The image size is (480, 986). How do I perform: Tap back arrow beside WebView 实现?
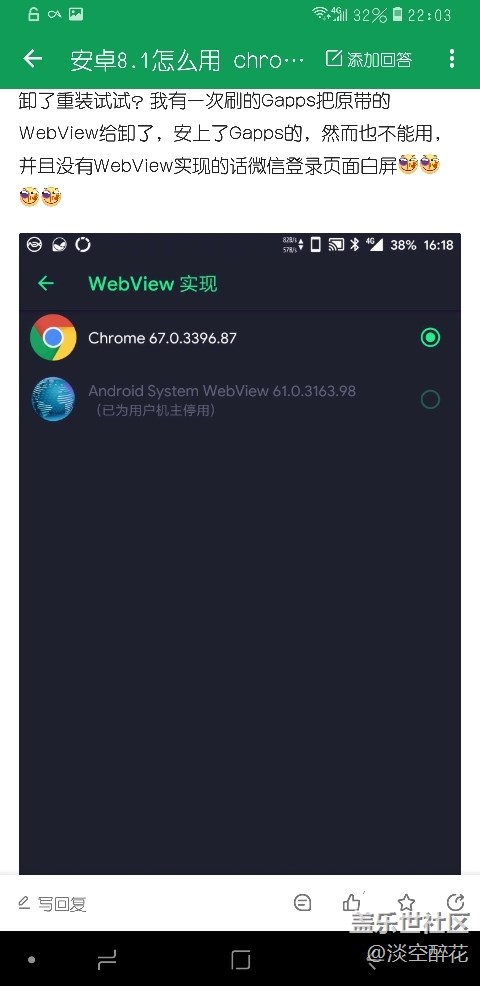[46, 284]
